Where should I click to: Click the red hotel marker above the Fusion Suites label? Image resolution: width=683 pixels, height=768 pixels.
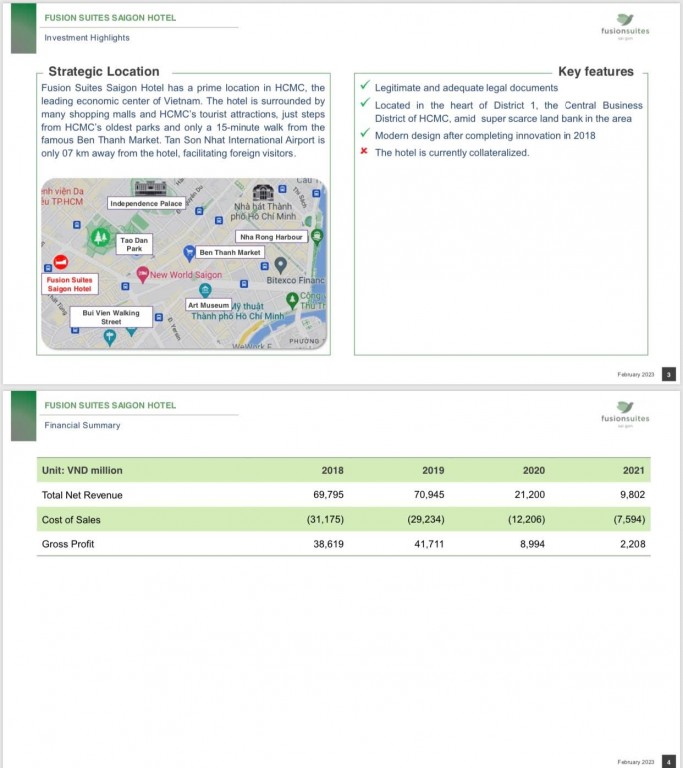click(x=61, y=263)
